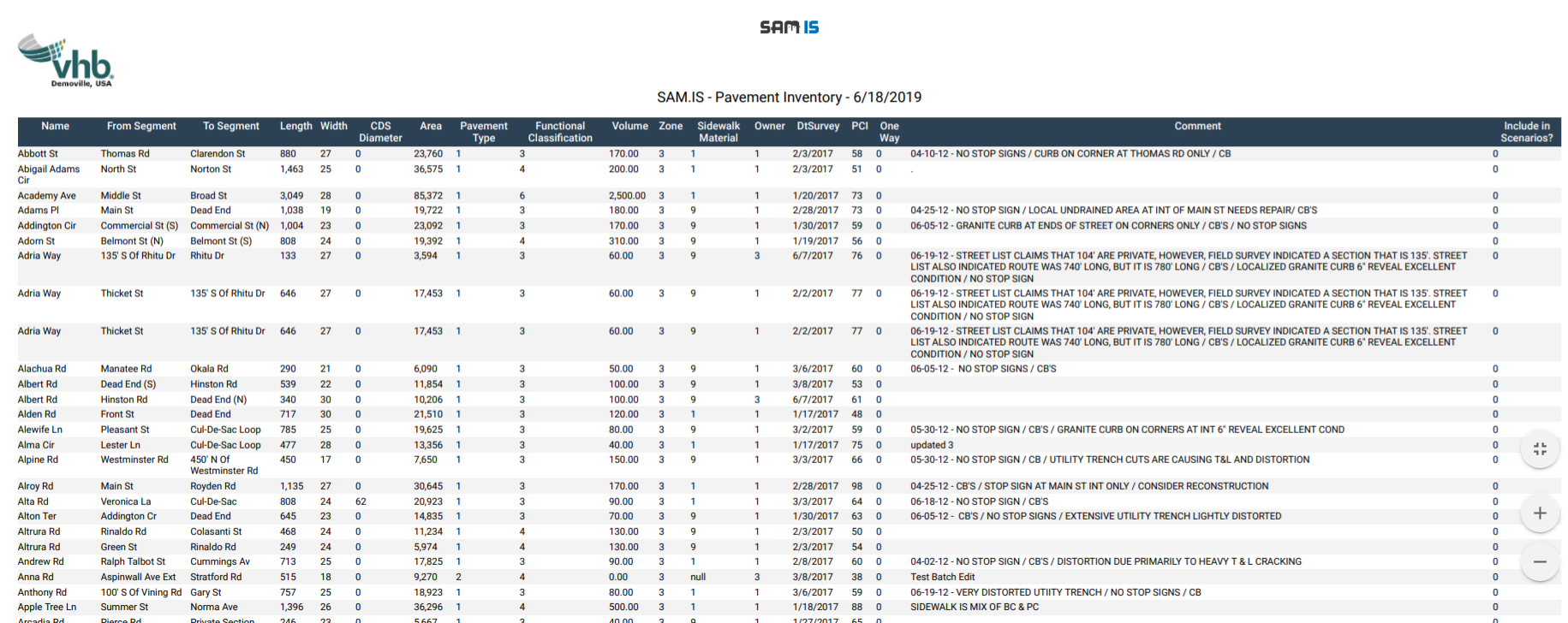Click the report title dated 6/18/2019
Image resolution: width=1568 pixels, height=623 pixels.
[789, 98]
